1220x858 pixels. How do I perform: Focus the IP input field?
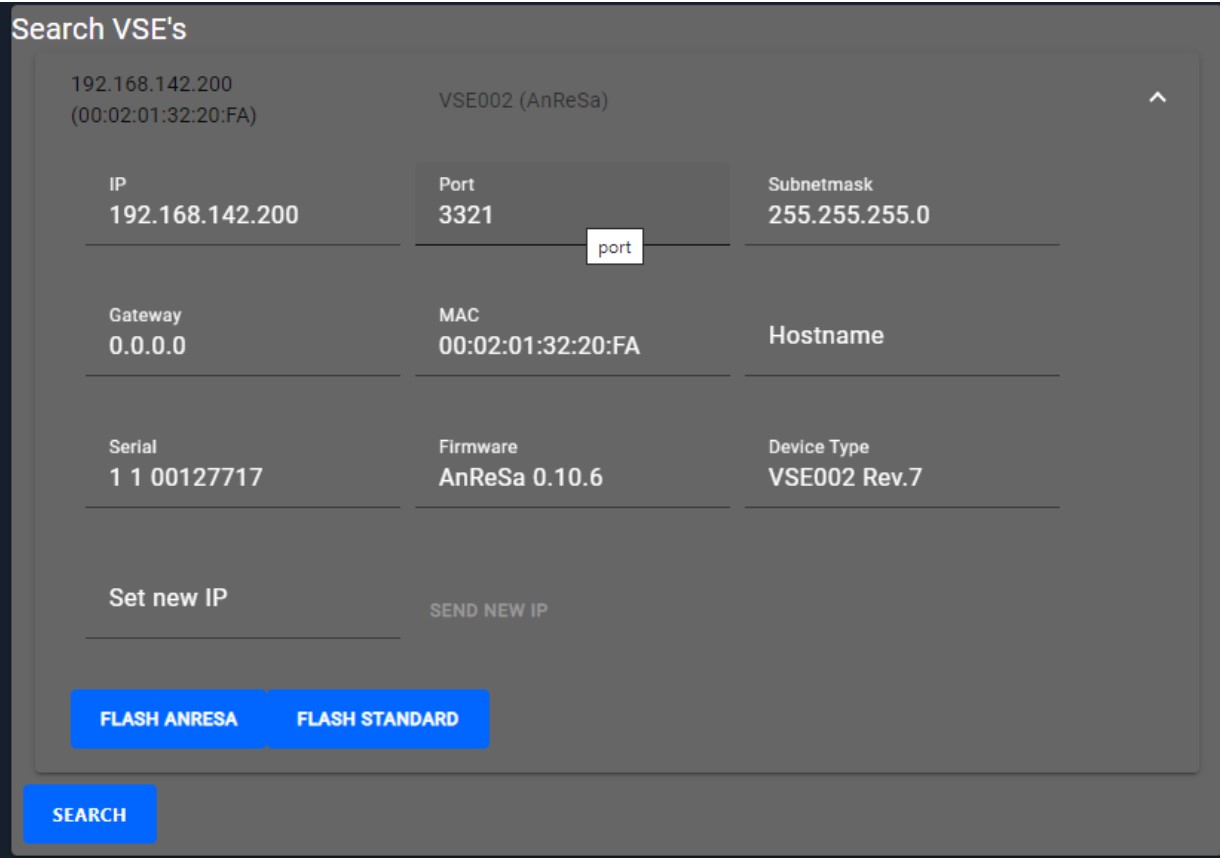(x=242, y=215)
